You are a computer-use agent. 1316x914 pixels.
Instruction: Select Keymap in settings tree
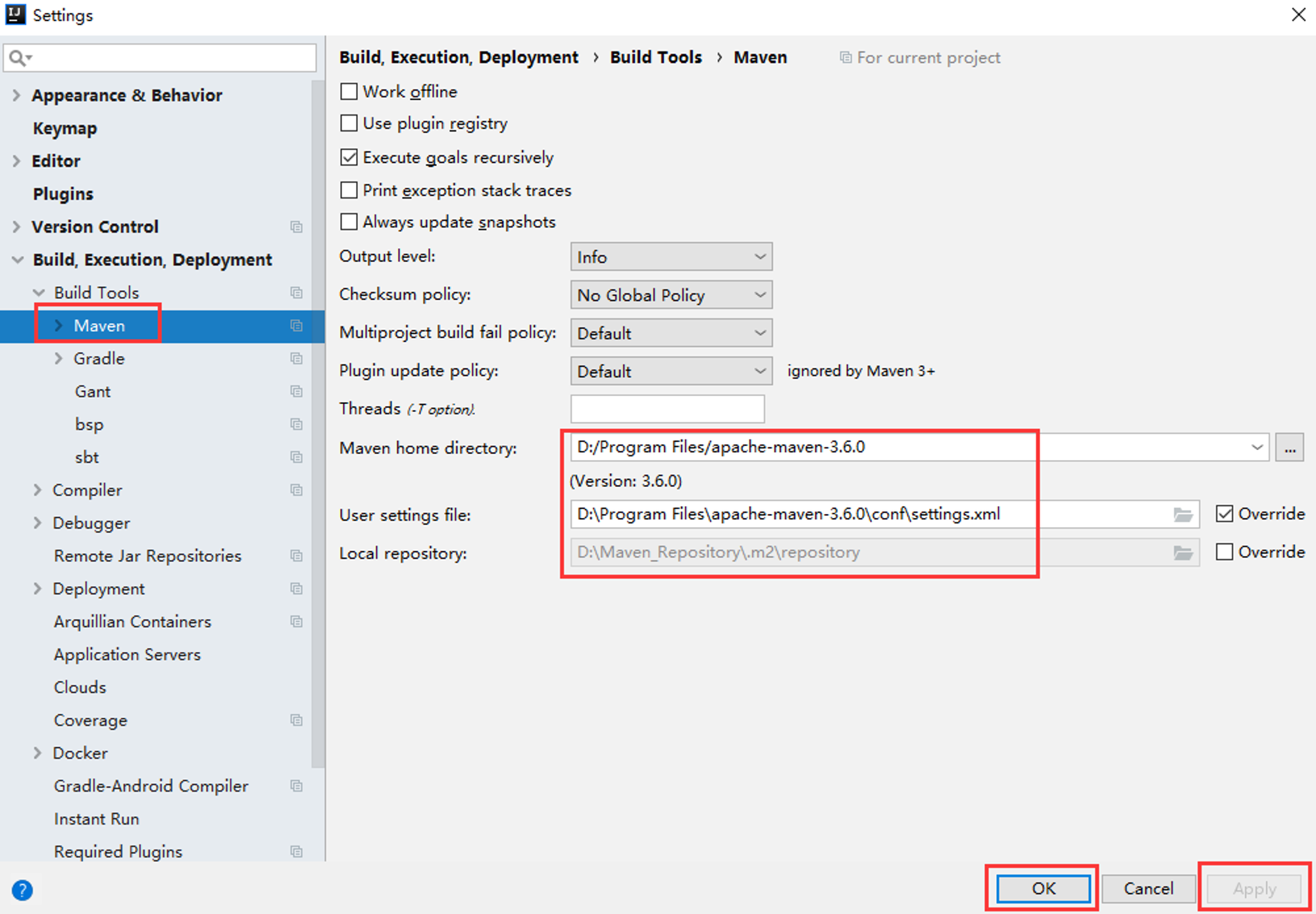[65, 128]
